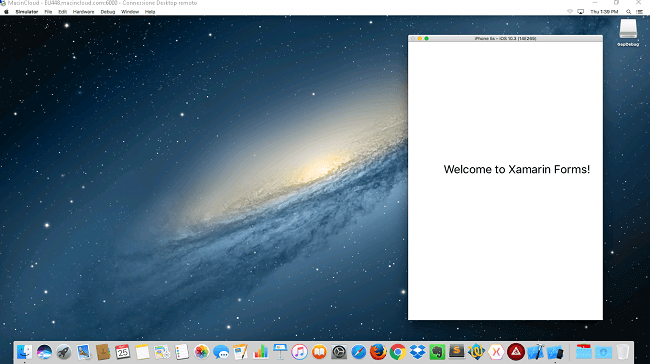Viewport: 650px width, 364px height.
Task: Open the Window menu
Action: click(130, 12)
